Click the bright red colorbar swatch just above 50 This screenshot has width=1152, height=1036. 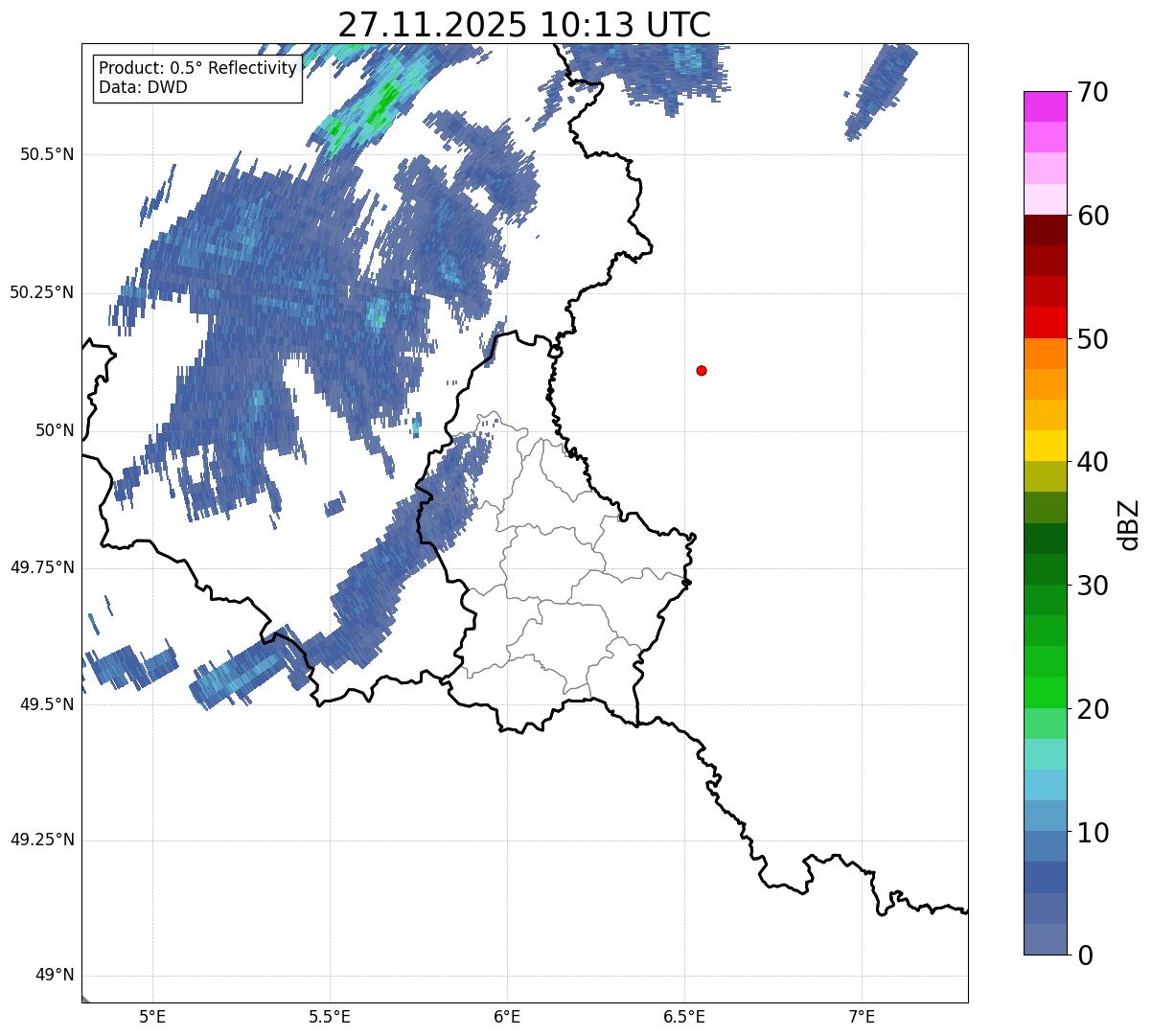1045,323
